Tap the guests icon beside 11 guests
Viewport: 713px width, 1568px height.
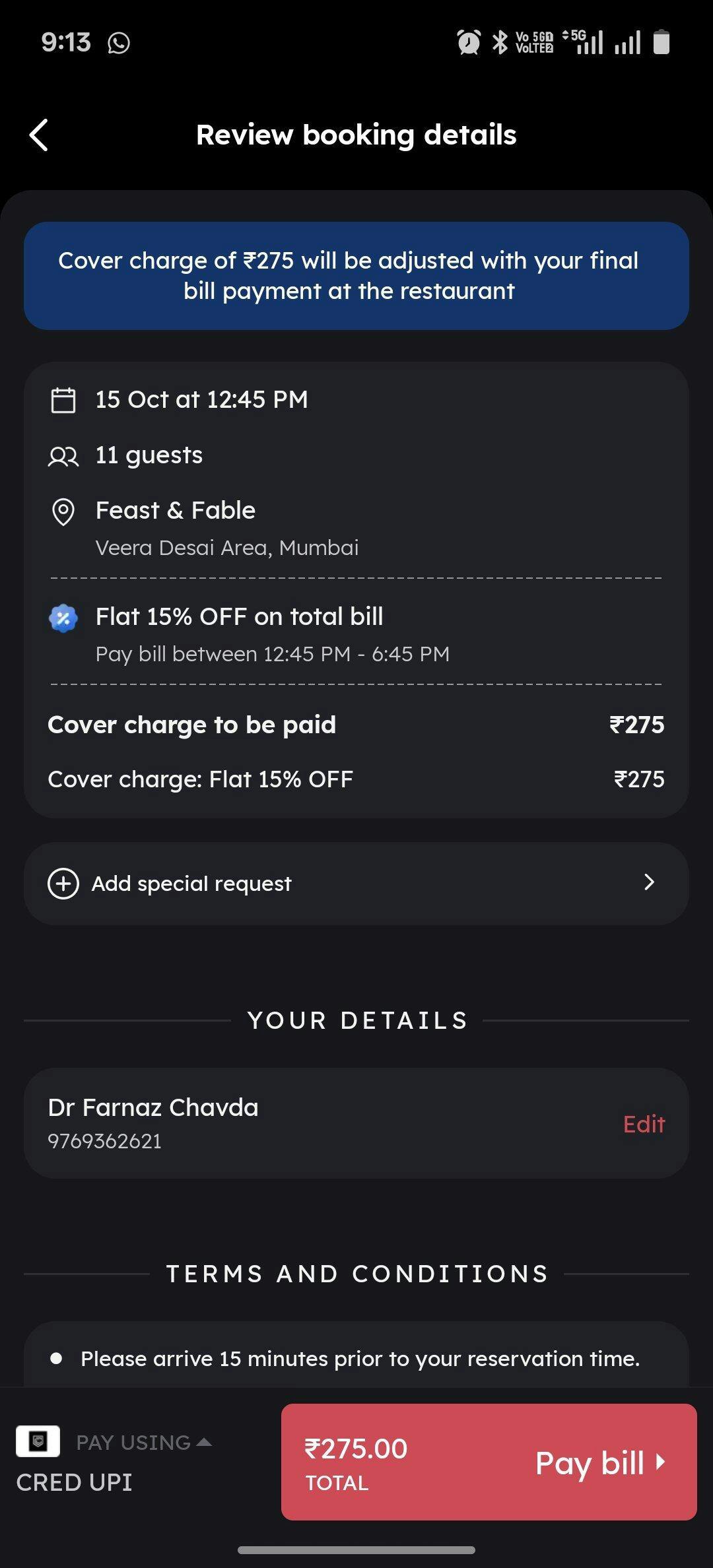[63, 456]
